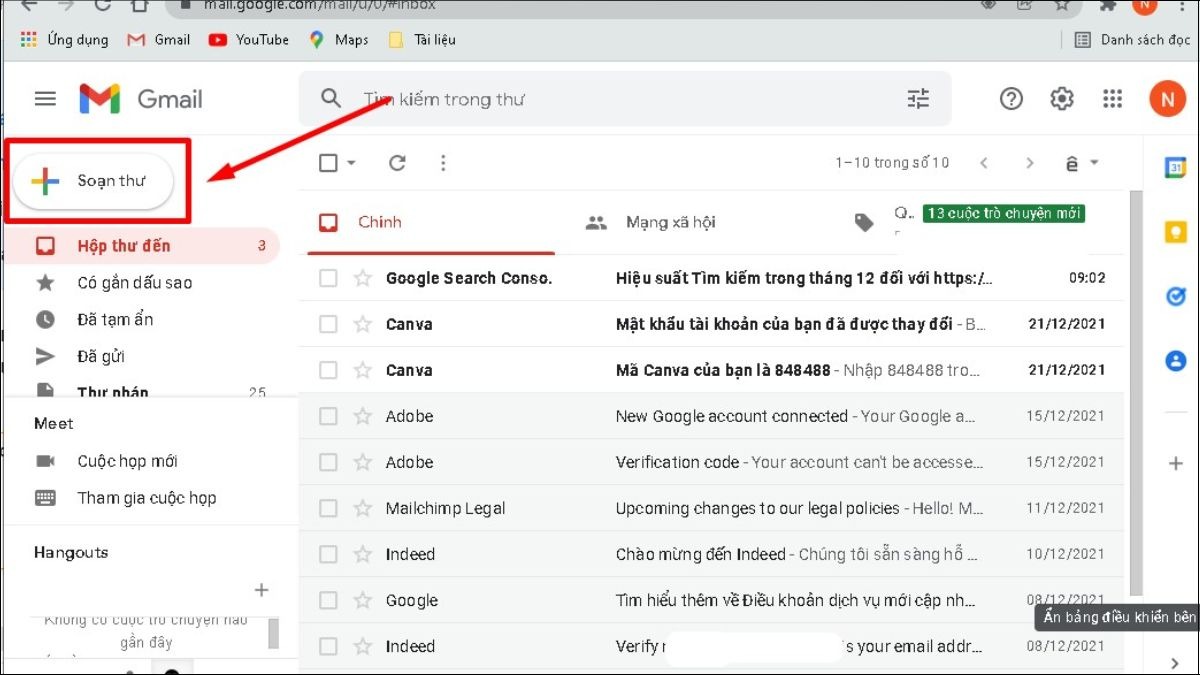Screen dimensions: 1200x675
Task: Star the Google Search Console email
Action: [x=363, y=278]
